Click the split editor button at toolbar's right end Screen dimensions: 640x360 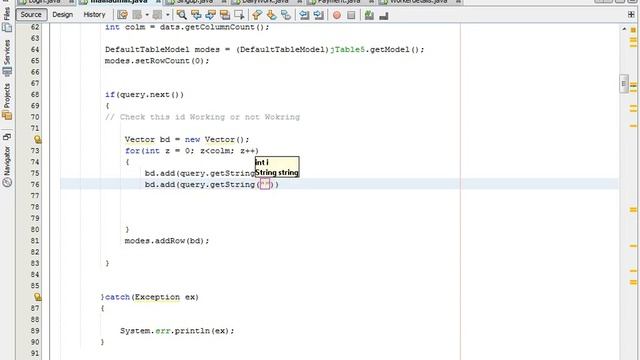point(631,15)
